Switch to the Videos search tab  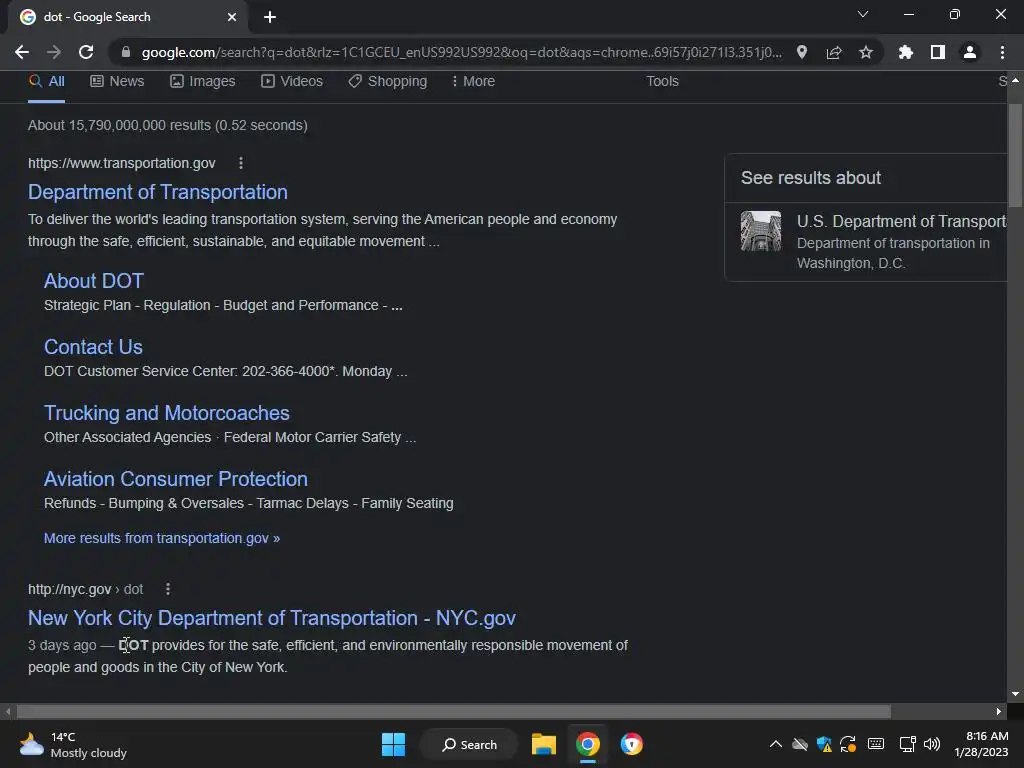tap(292, 82)
